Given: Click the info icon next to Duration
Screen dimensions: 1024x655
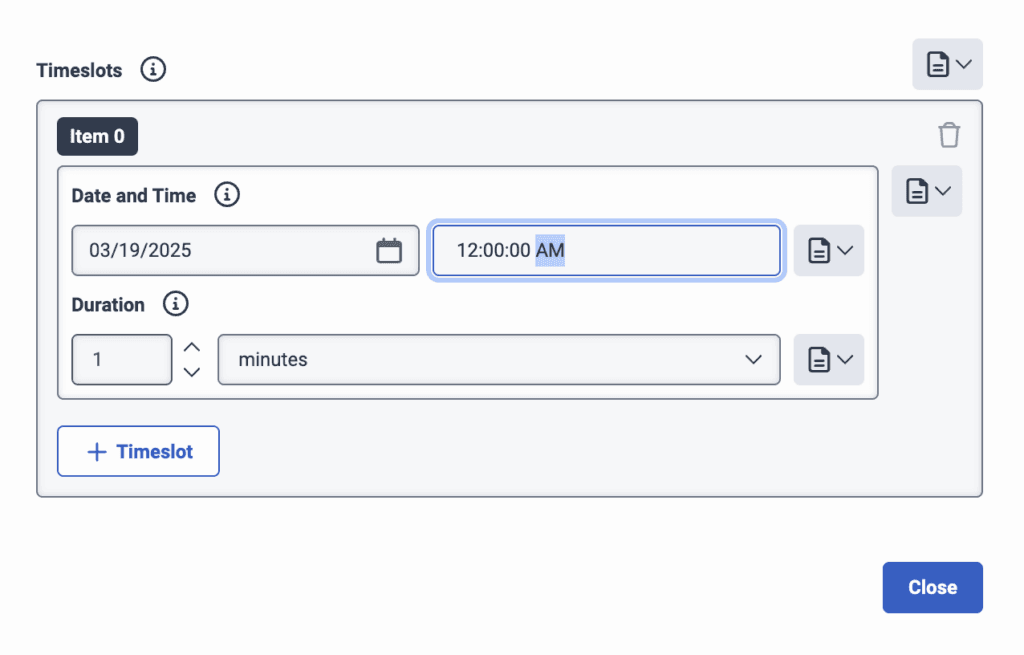Looking at the screenshot, I should coord(176,304).
